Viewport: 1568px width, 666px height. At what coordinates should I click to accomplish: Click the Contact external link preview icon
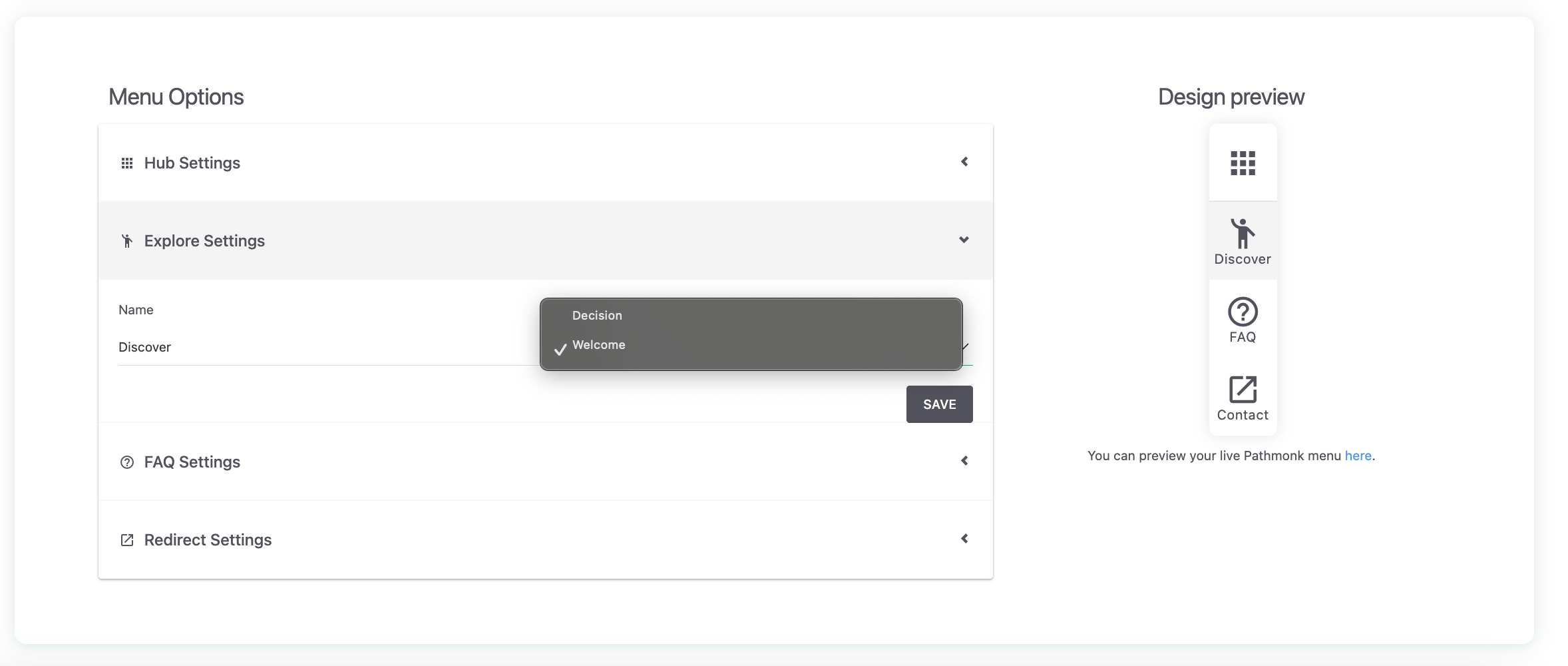tap(1243, 390)
